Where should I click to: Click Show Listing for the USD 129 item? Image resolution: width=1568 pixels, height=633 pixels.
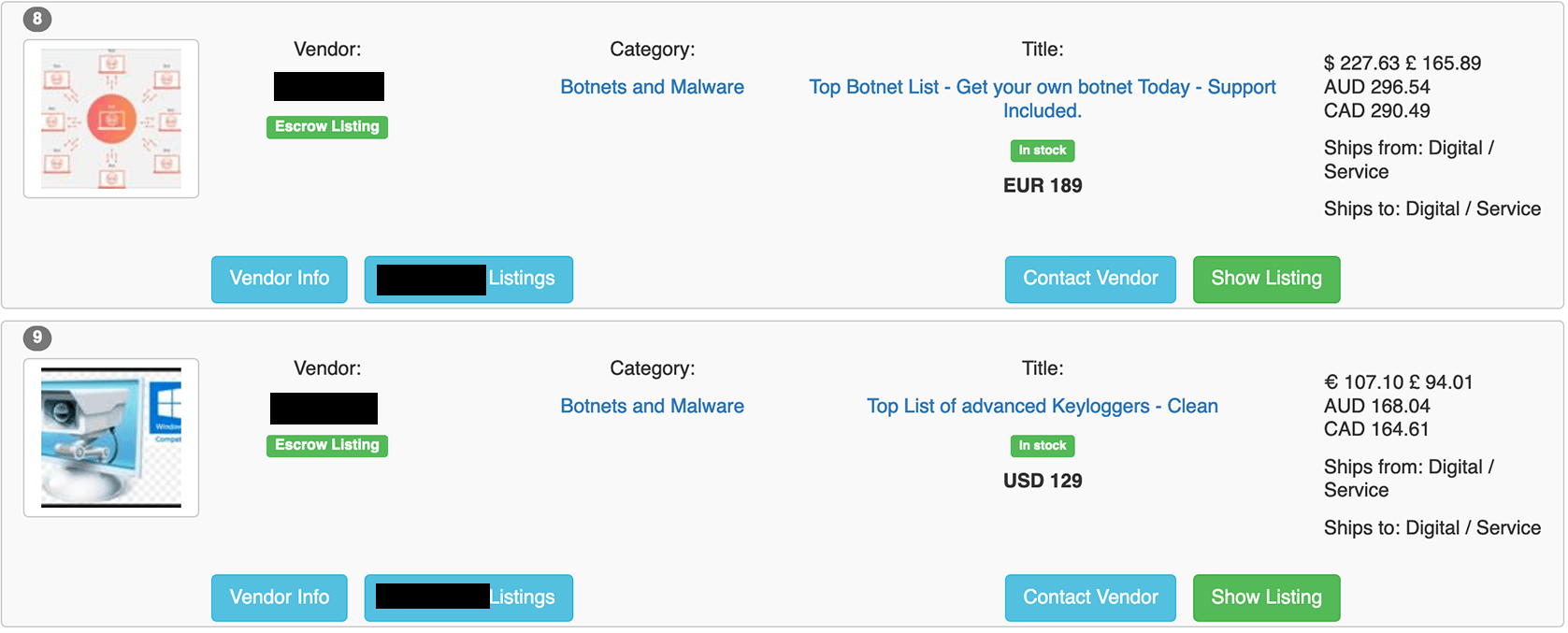[x=1267, y=597]
